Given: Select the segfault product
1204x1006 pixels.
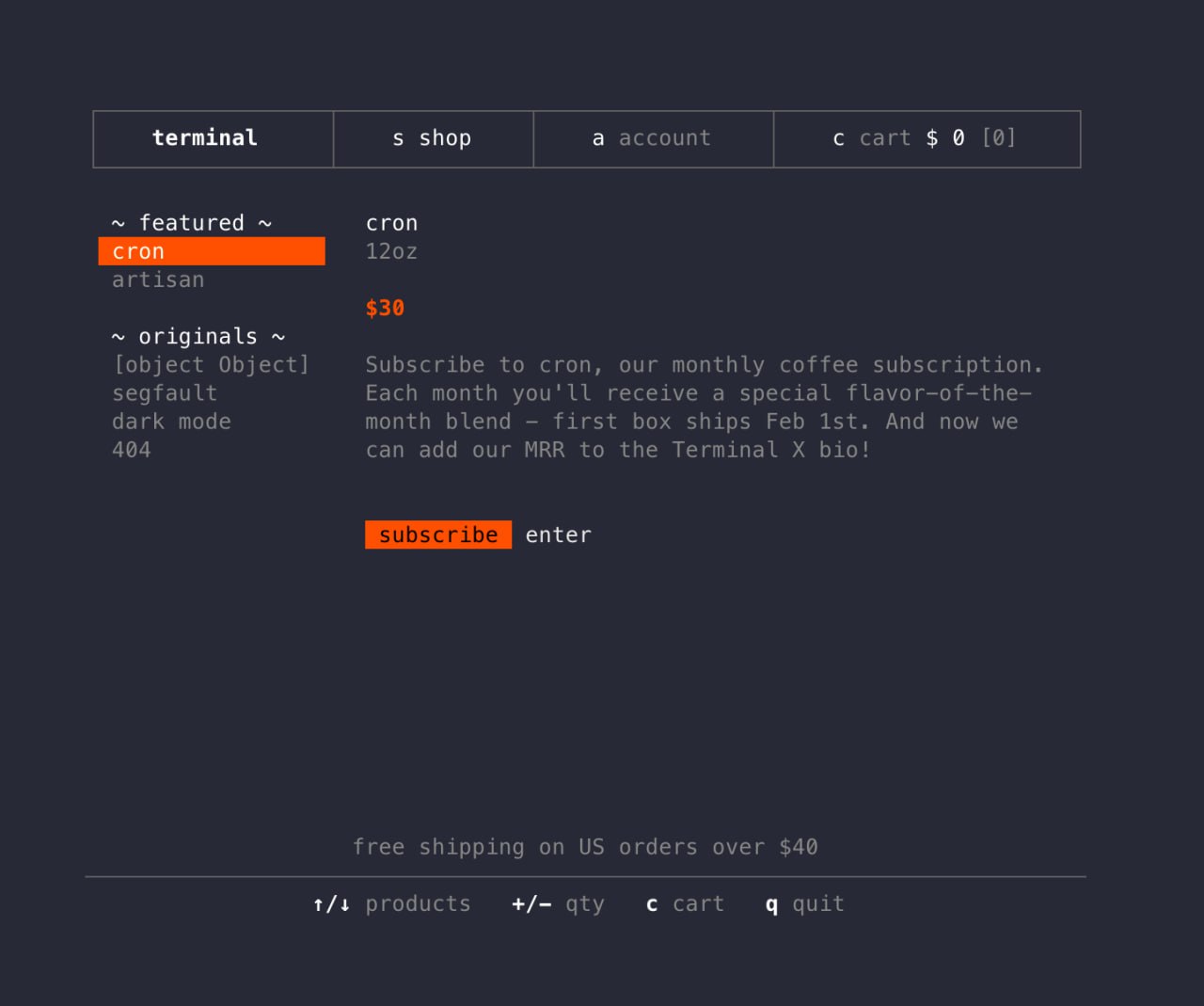Looking at the screenshot, I should (x=165, y=392).
